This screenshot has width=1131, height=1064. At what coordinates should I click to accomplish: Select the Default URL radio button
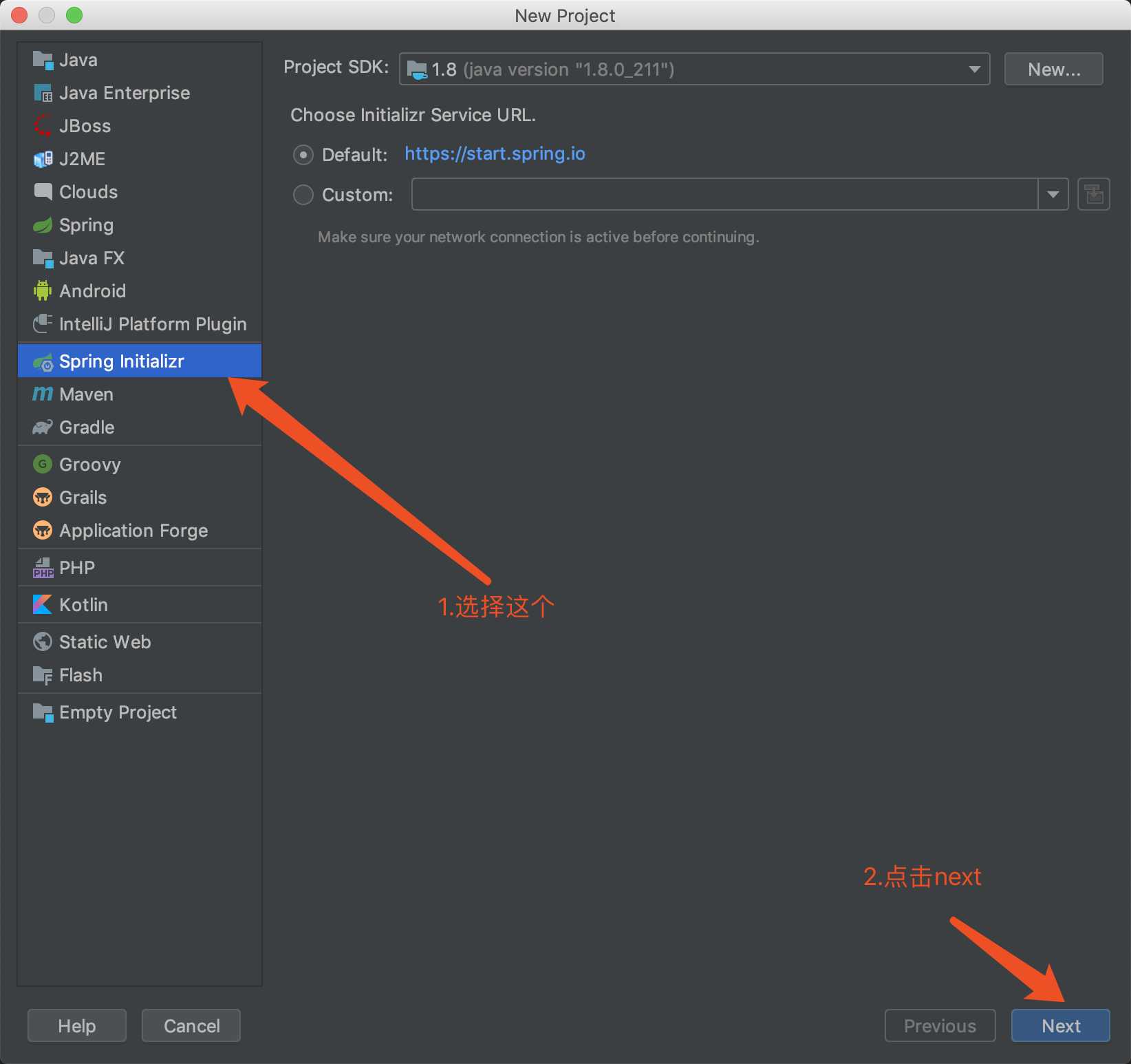(303, 155)
